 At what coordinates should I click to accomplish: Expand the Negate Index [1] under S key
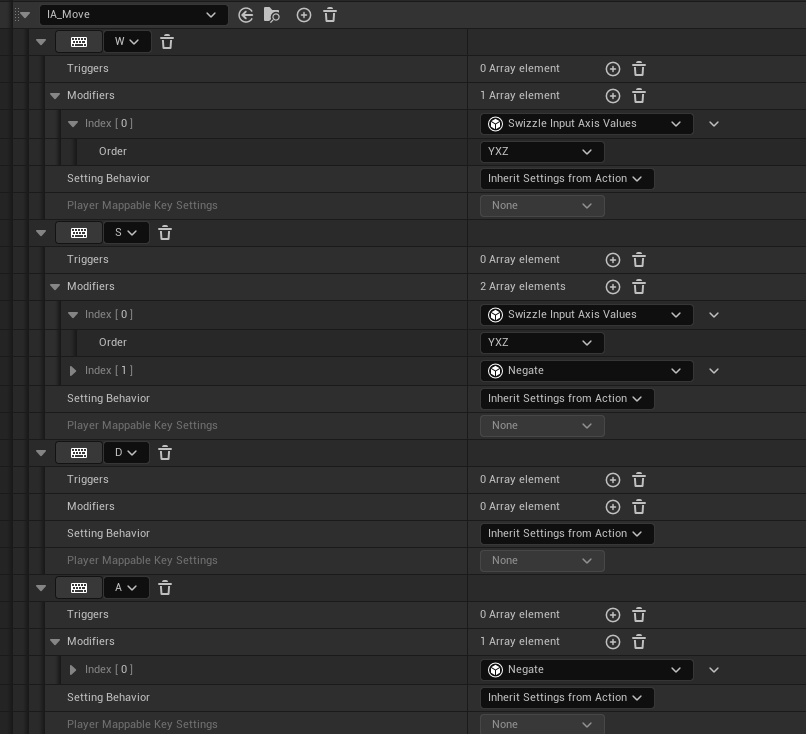click(x=72, y=371)
